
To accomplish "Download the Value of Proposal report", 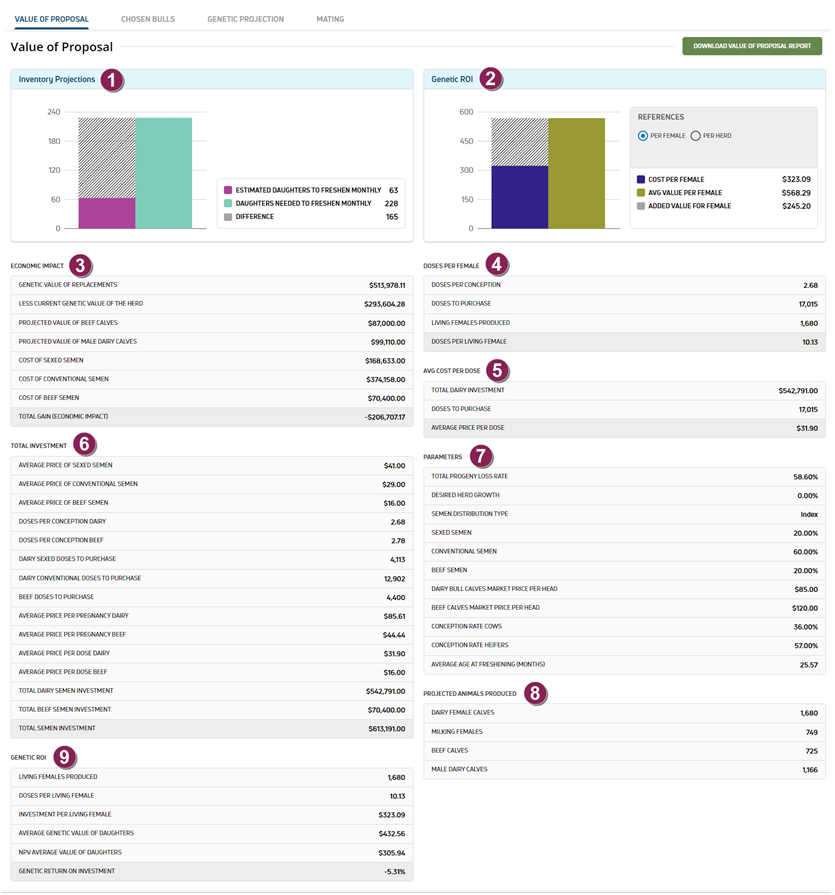I will (x=751, y=46).
